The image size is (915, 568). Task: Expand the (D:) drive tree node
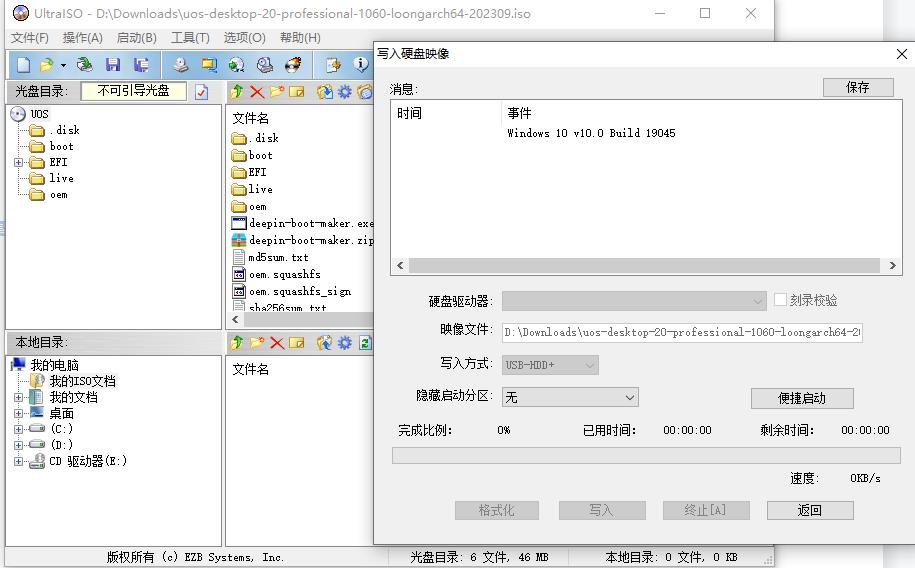(19, 445)
